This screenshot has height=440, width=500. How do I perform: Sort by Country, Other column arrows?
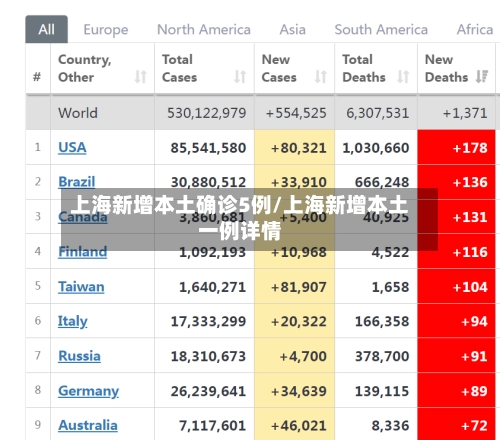pyautogui.click(x=141, y=77)
